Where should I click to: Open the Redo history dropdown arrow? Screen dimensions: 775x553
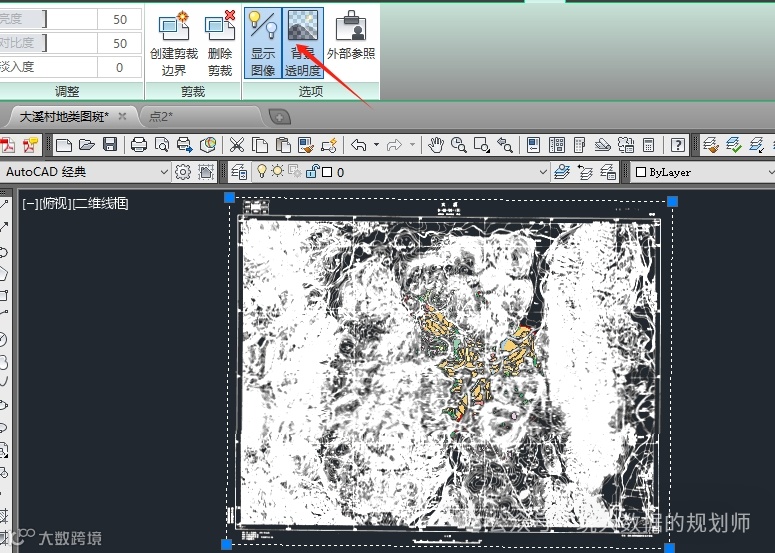pyautogui.click(x=412, y=145)
